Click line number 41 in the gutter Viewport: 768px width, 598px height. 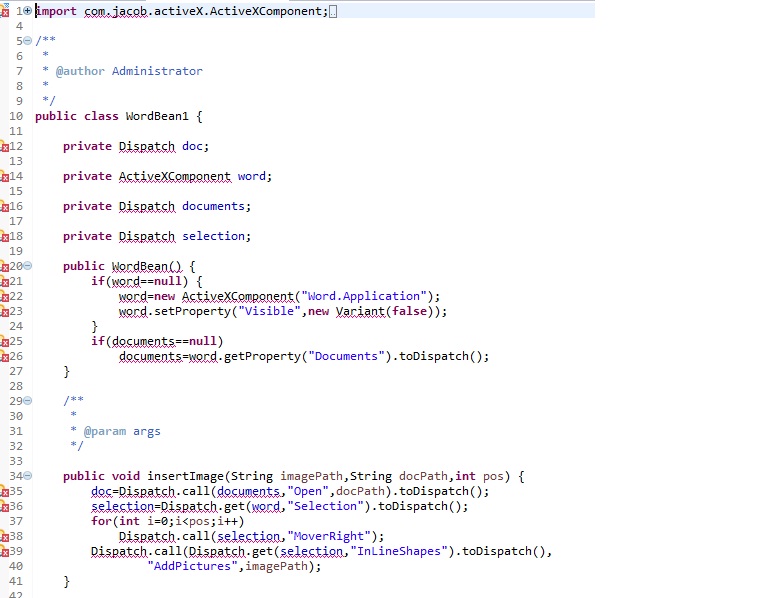[x=16, y=581]
